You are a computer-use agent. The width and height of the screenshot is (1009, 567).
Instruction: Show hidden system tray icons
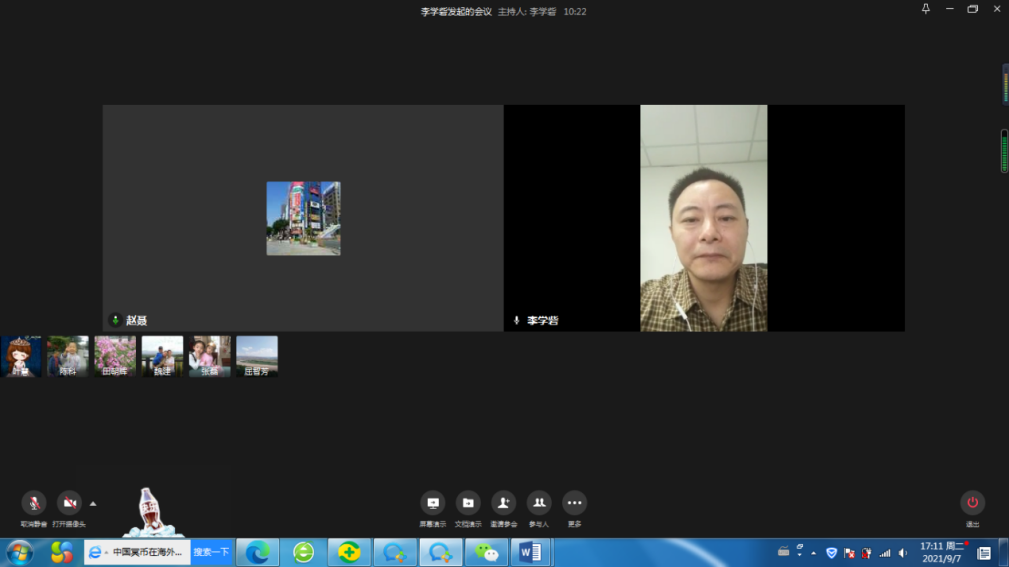pyautogui.click(x=814, y=553)
